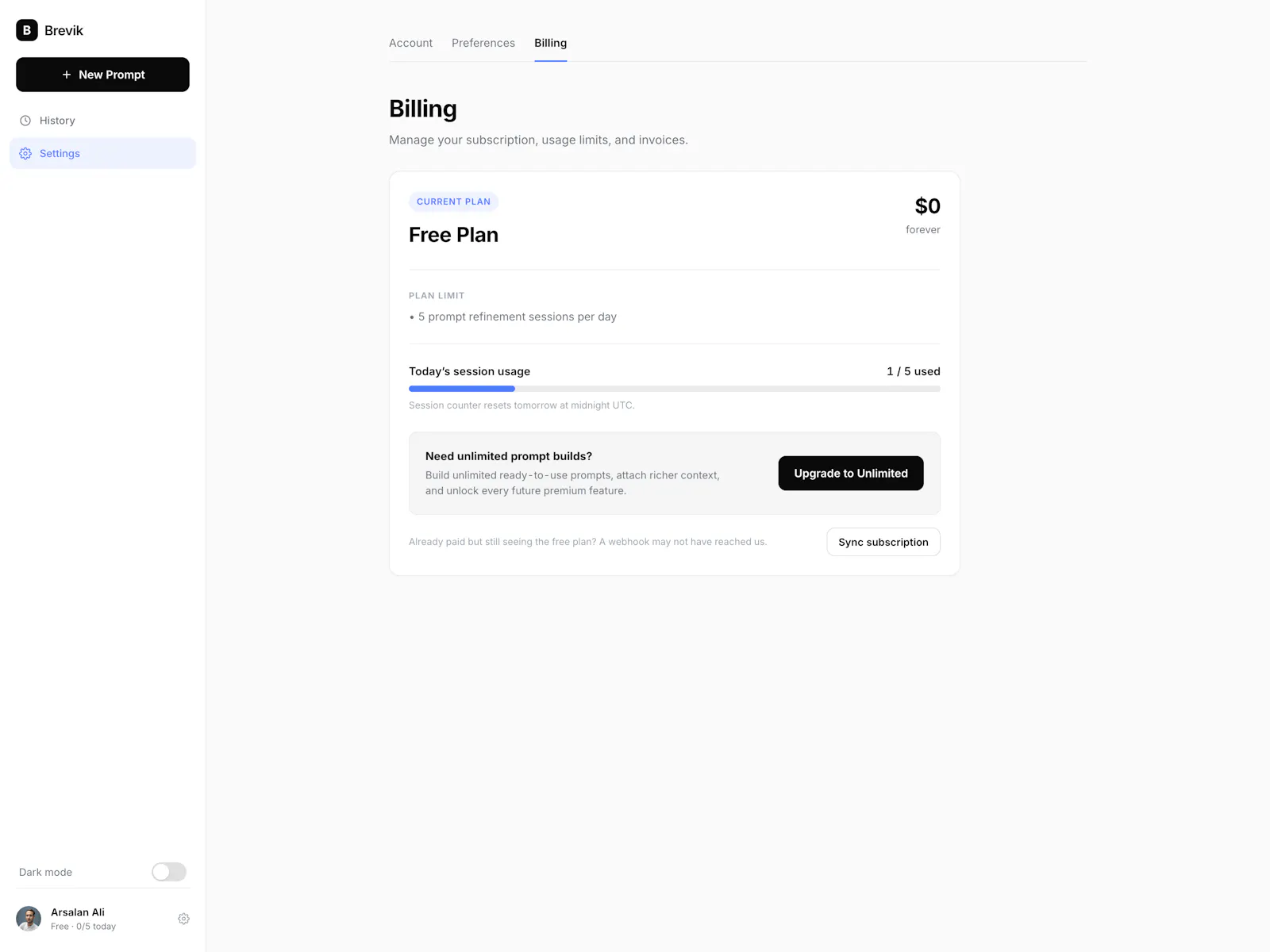Click the Arsalan Ali user name
Image resolution: width=1270 pixels, height=952 pixels.
[x=78, y=912]
